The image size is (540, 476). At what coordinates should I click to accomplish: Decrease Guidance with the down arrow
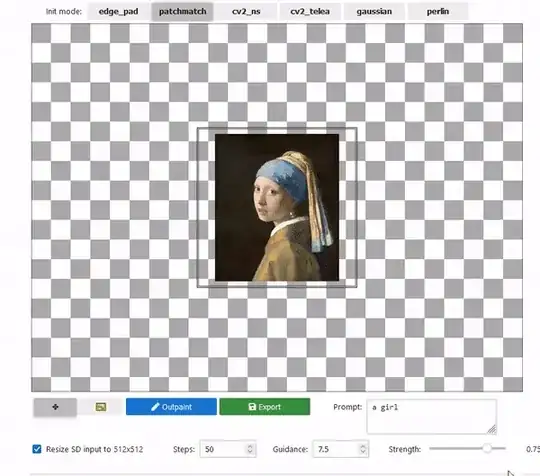363,452
